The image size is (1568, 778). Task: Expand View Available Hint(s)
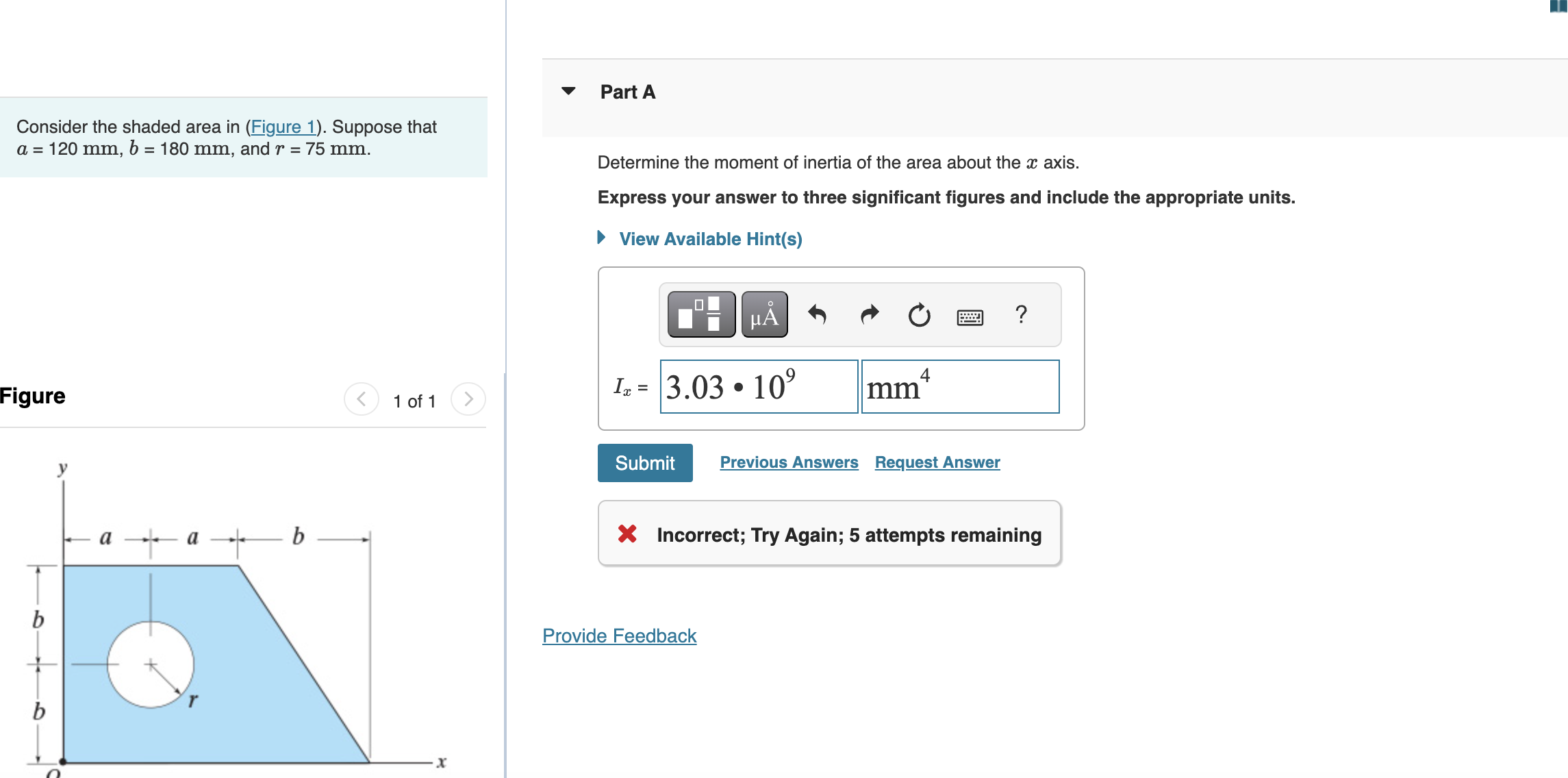(709, 238)
